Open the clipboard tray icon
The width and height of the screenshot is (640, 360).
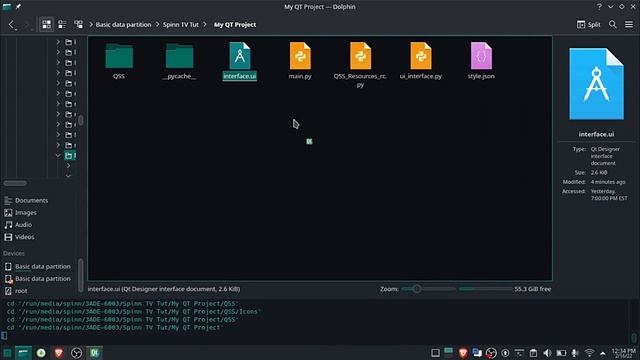click(x=533, y=353)
